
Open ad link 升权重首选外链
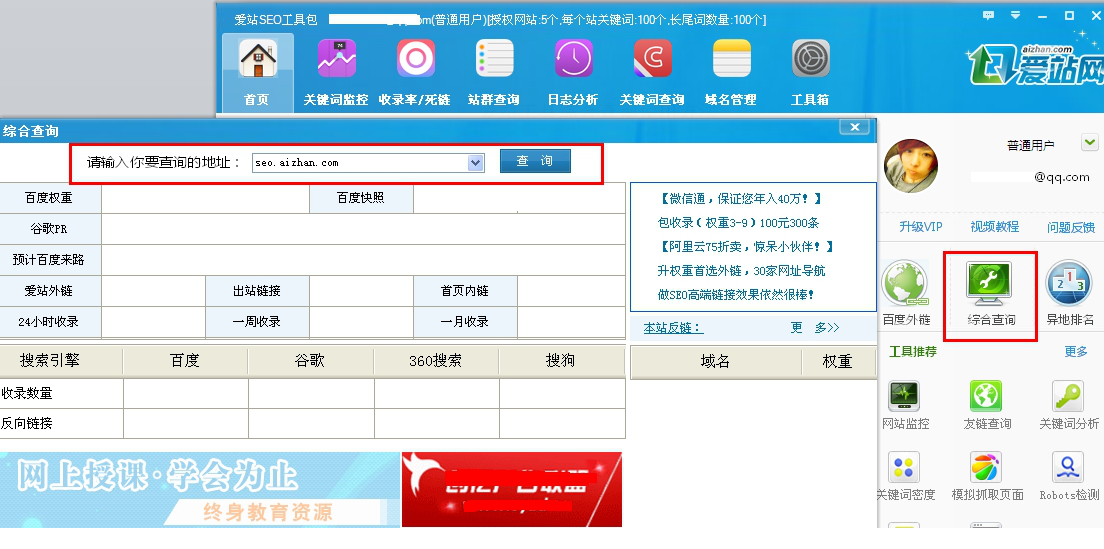741,270
